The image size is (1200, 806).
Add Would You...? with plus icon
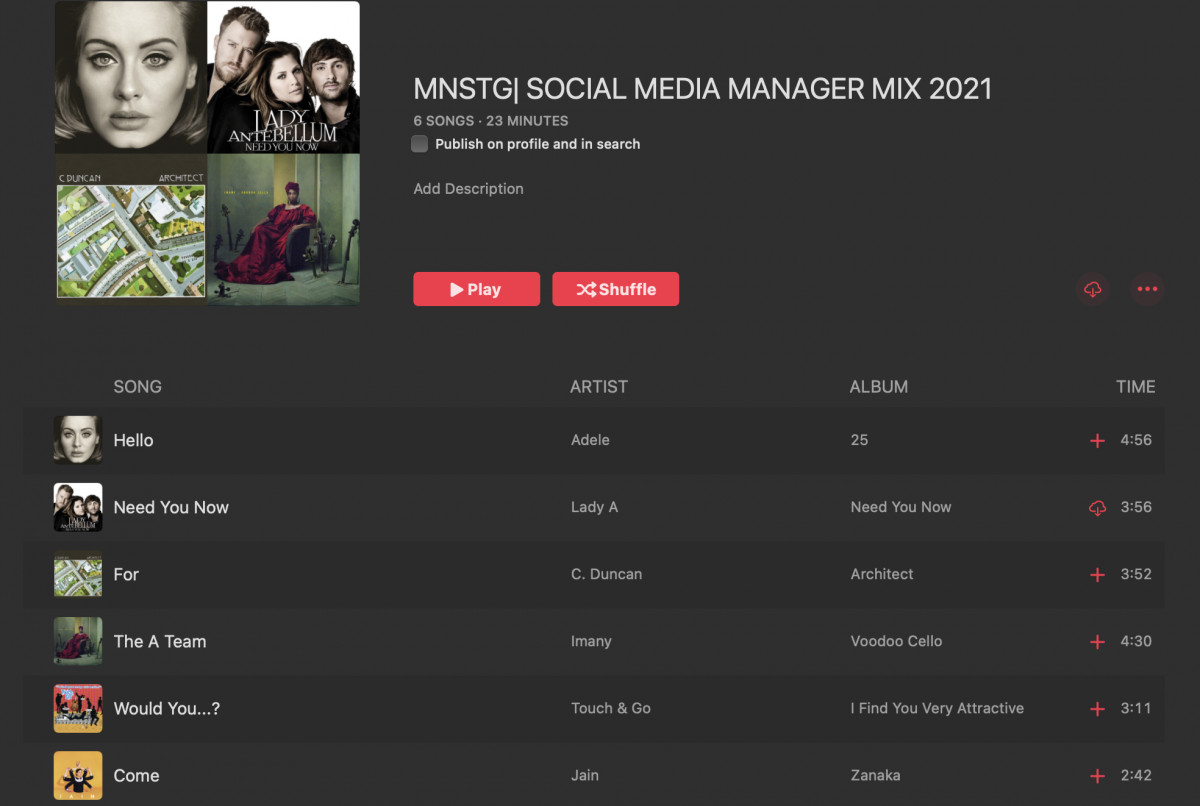coord(1097,709)
